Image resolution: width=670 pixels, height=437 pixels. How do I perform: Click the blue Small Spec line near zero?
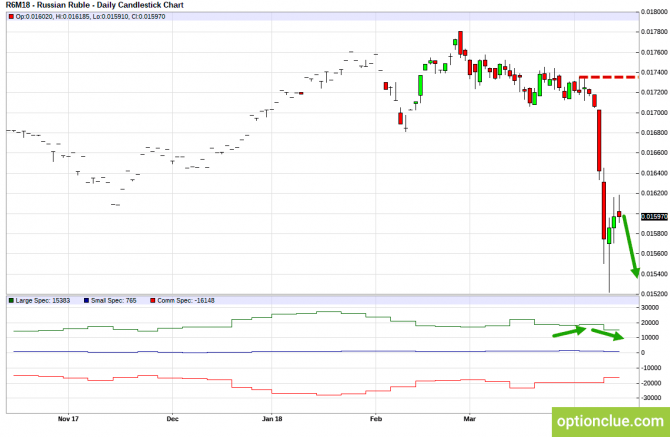click(316, 352)
